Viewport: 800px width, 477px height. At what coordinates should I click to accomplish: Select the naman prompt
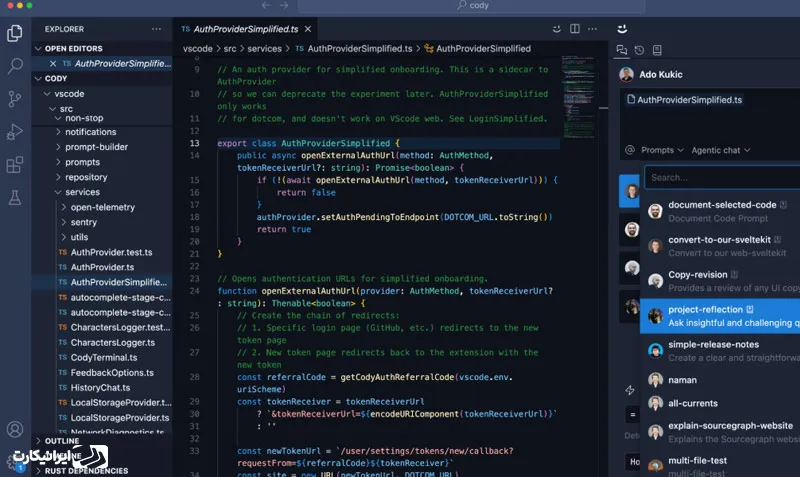point(720,380)
